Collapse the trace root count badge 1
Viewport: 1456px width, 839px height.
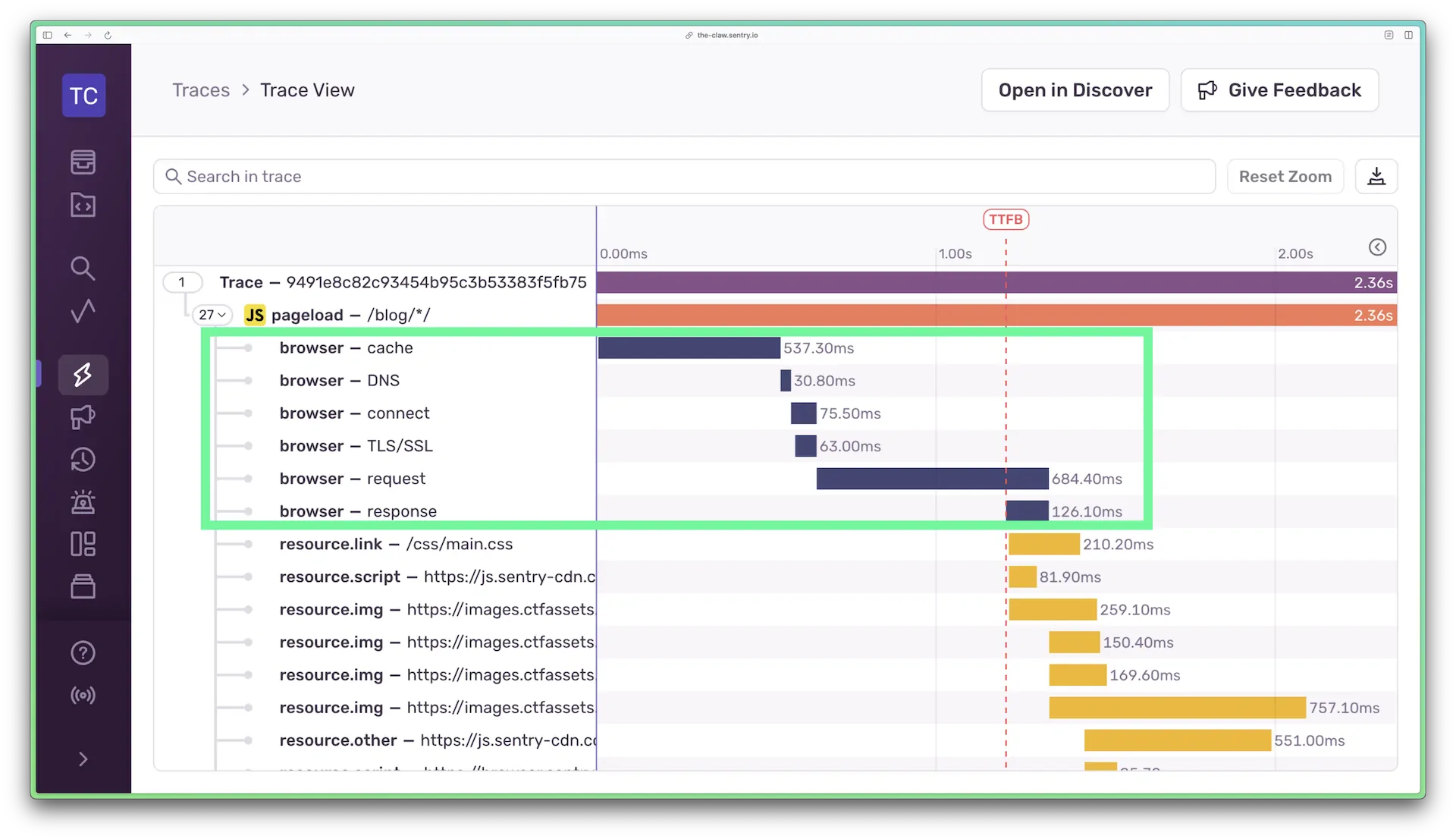(x=182, y=282)
